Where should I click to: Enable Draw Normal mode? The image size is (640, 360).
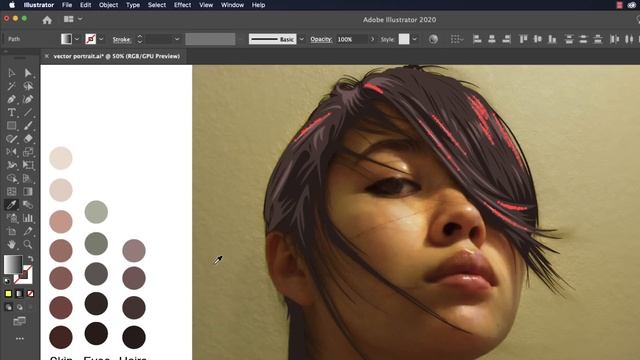click(x=9, y=307)
